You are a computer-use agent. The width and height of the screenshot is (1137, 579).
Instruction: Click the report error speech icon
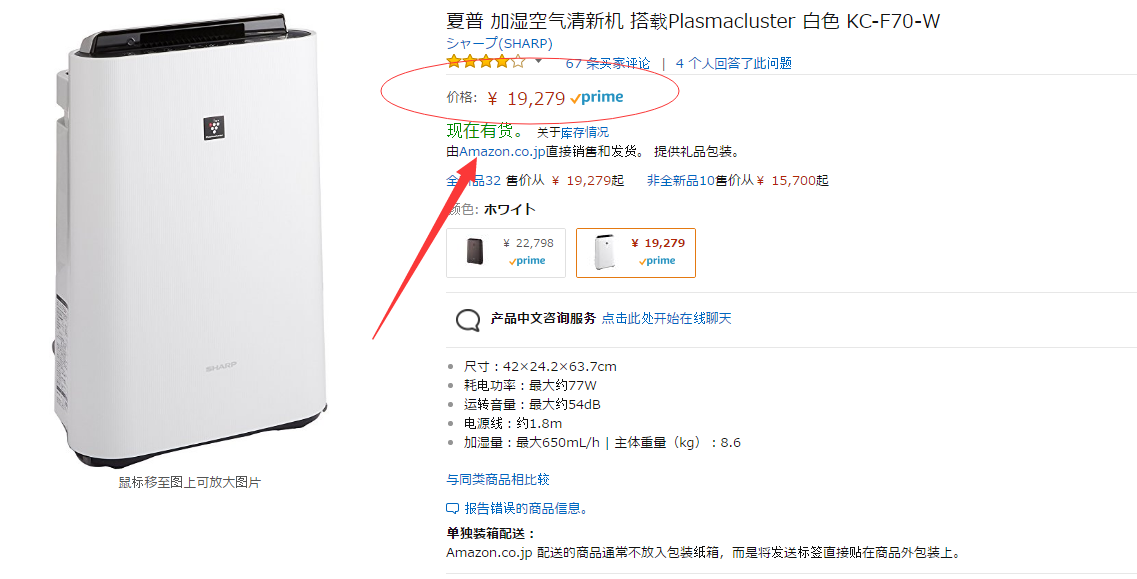452,509
